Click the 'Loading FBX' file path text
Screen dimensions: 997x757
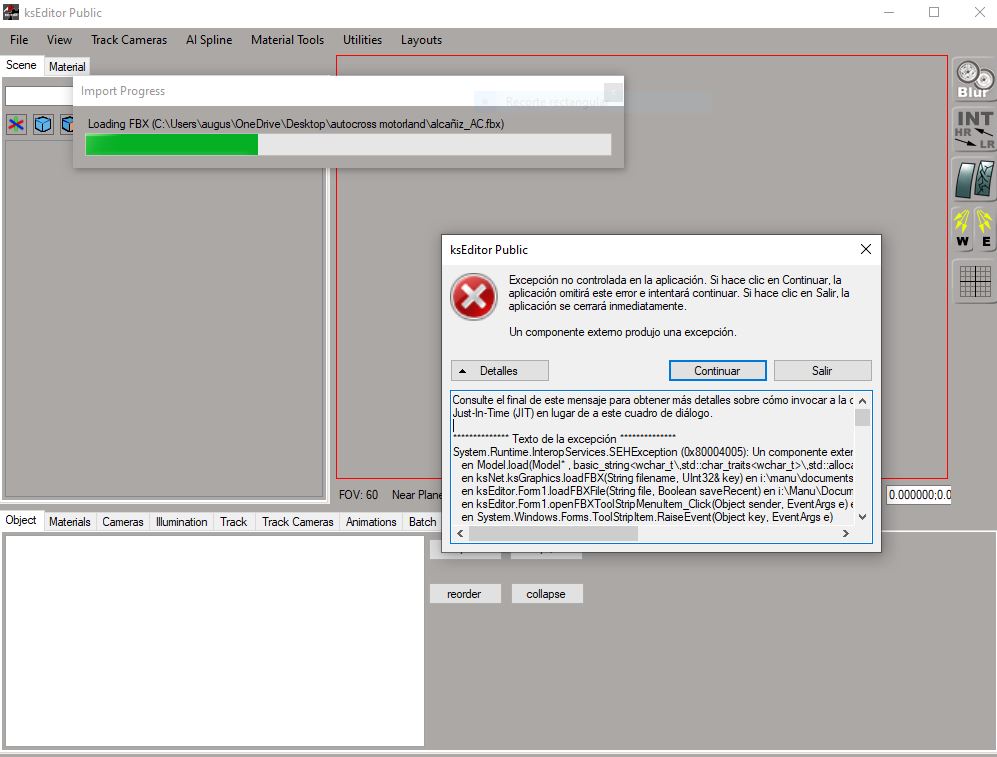(x=296, y=124)
